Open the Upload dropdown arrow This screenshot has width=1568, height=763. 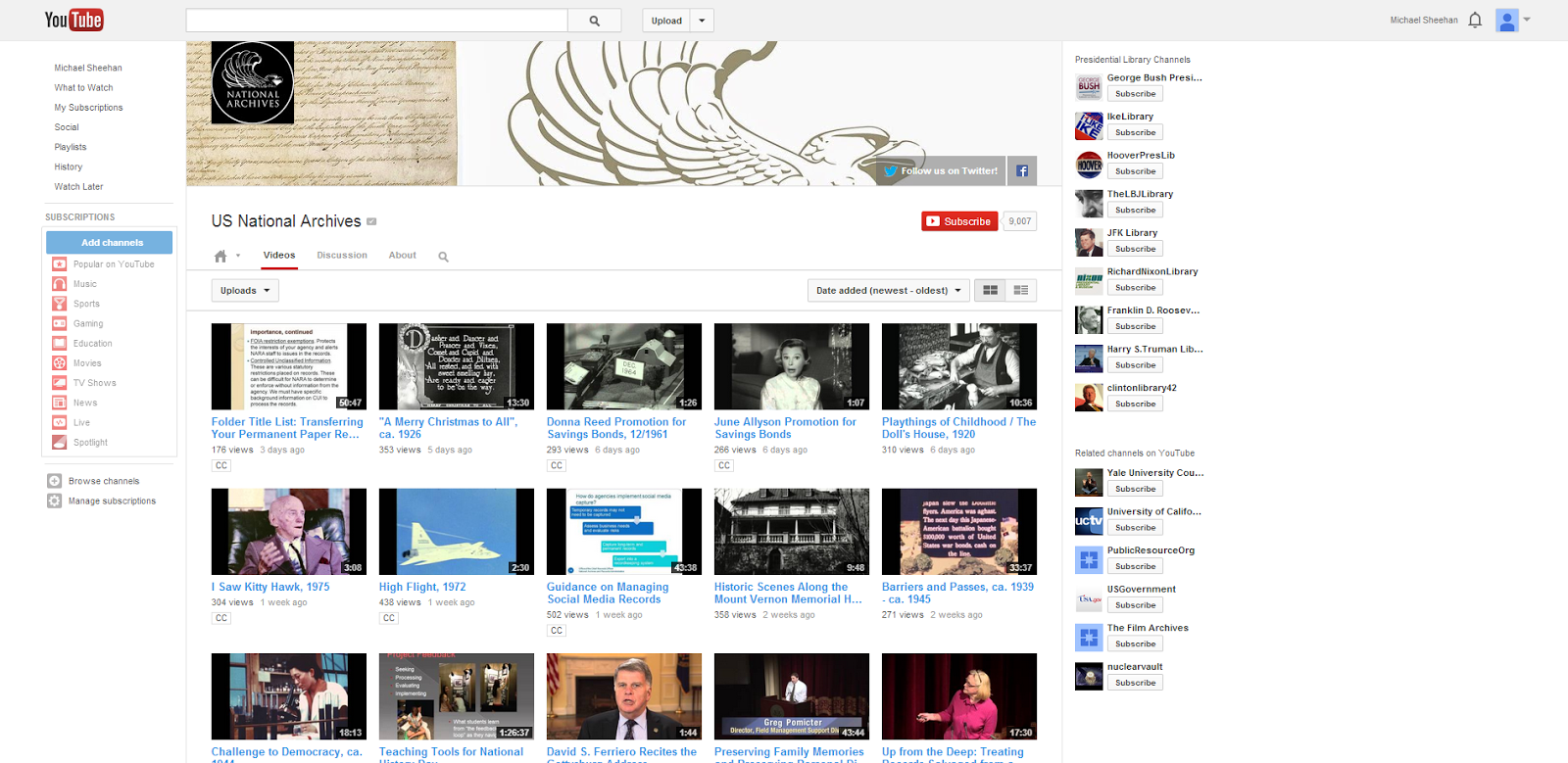pyautogui.click(x=702, y=21)
